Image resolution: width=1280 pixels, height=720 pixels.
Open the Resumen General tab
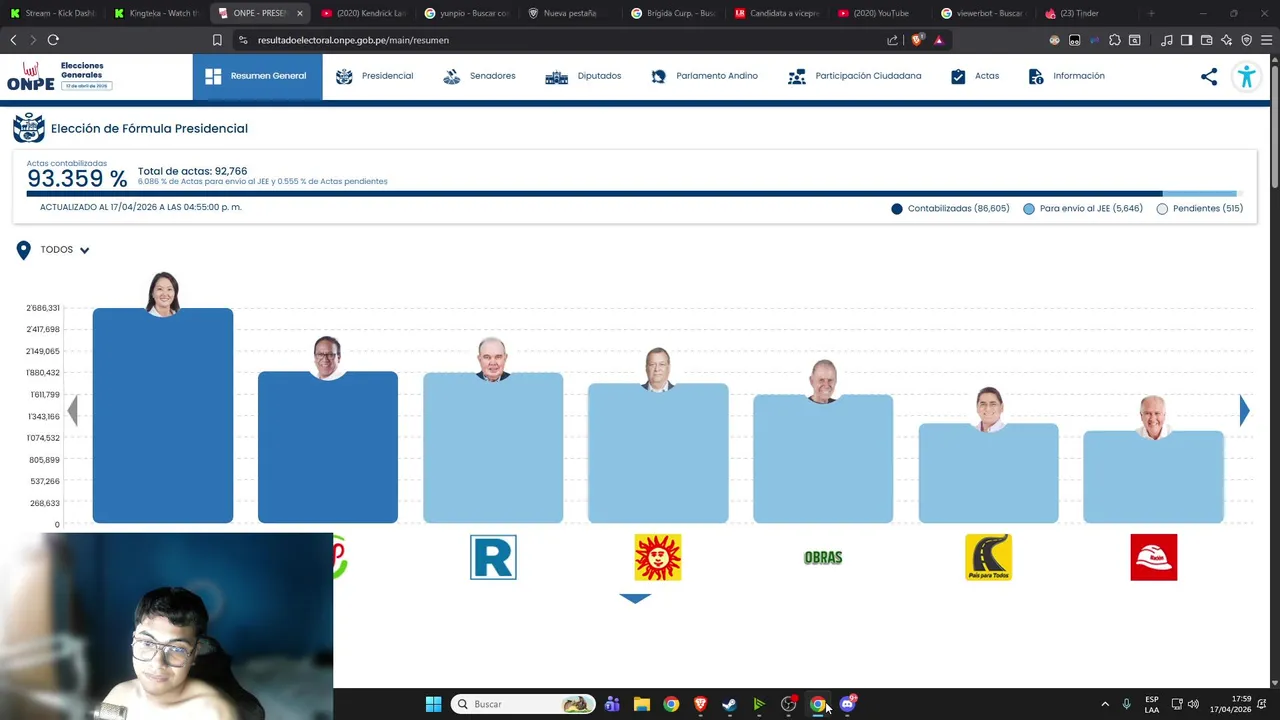(x=257, y=76)
